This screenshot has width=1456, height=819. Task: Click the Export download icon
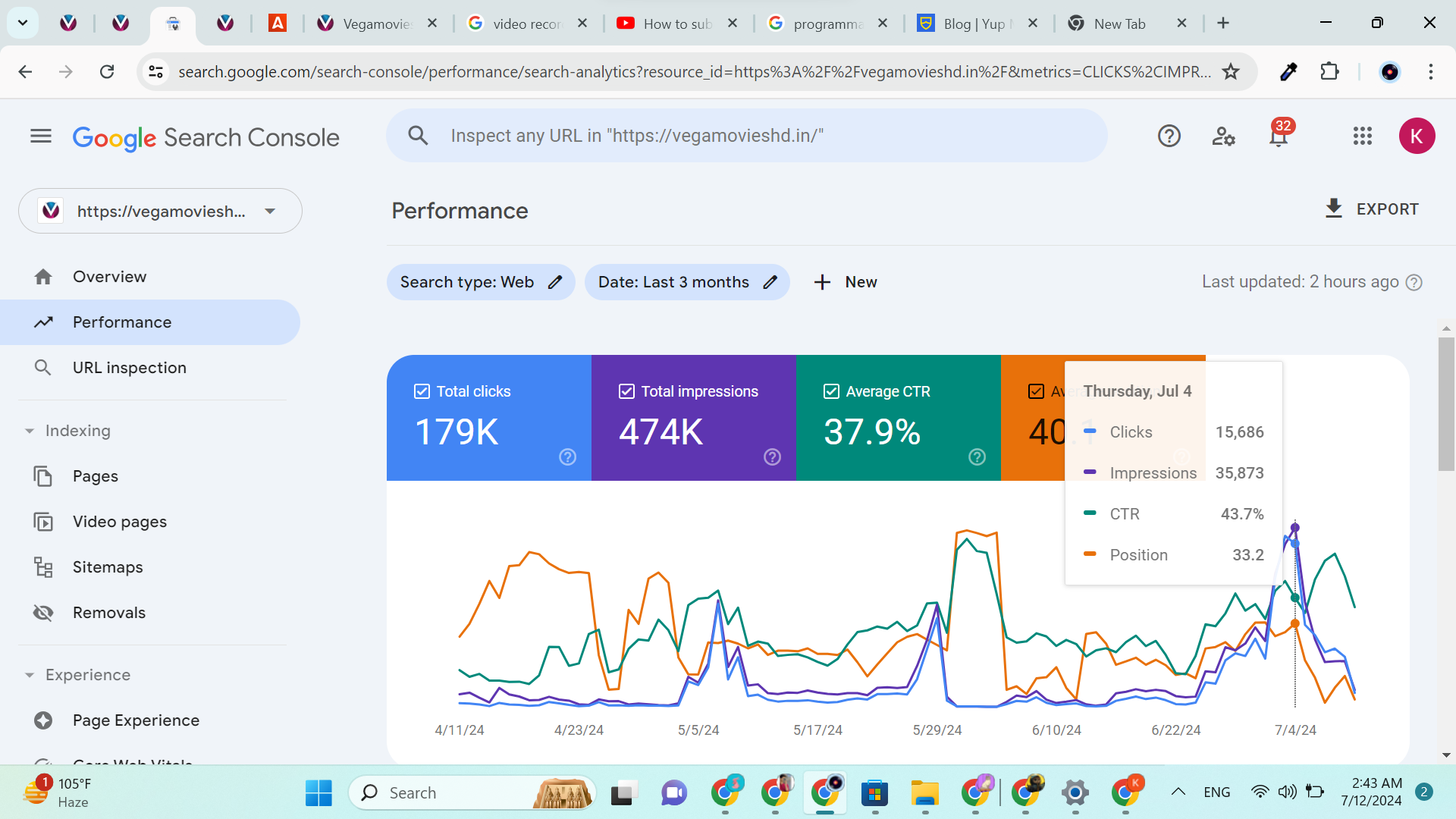click(1333, 209)
